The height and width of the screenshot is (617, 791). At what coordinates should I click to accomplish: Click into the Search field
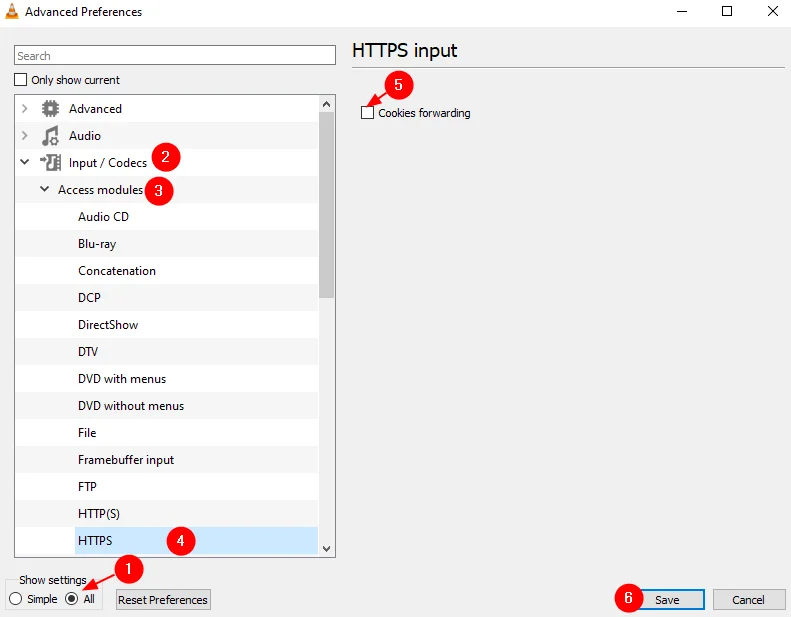pos(175,55)
